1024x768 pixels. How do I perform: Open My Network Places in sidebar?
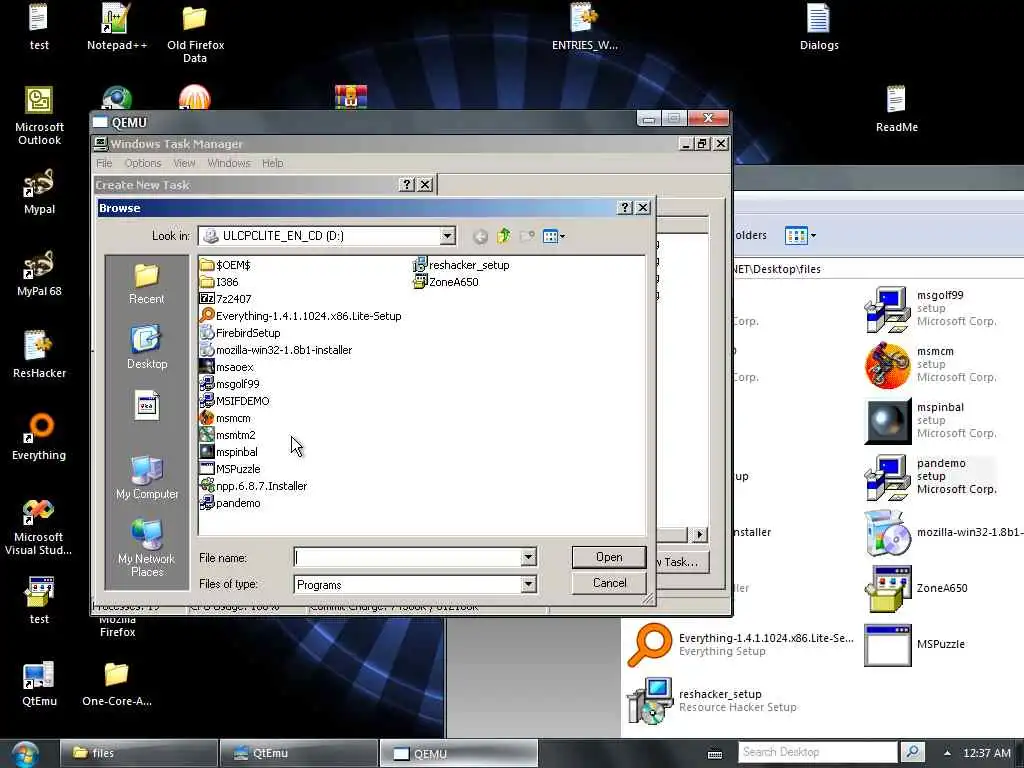pos(146,548)
